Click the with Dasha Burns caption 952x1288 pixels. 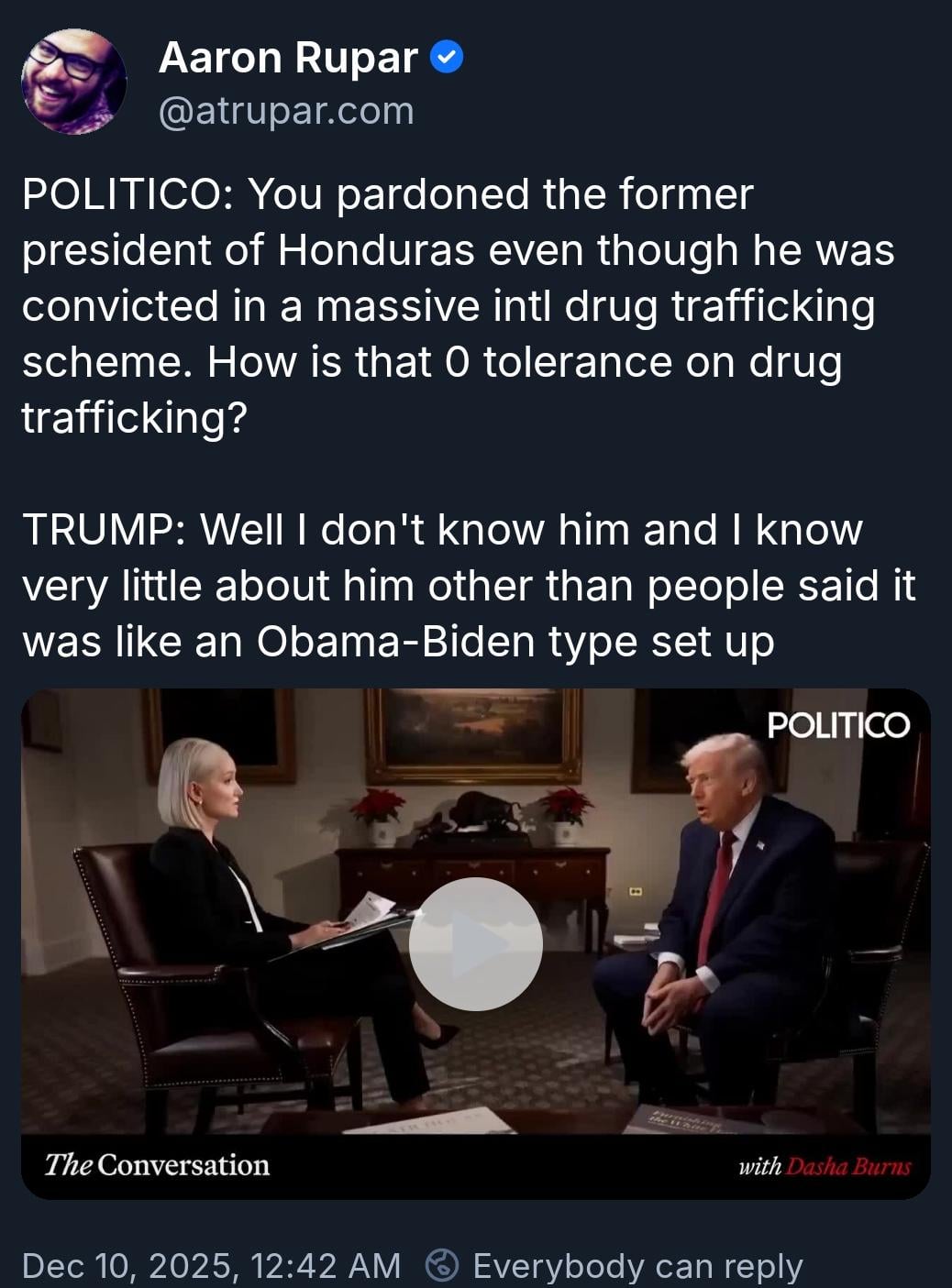[x=825, y=1166]
